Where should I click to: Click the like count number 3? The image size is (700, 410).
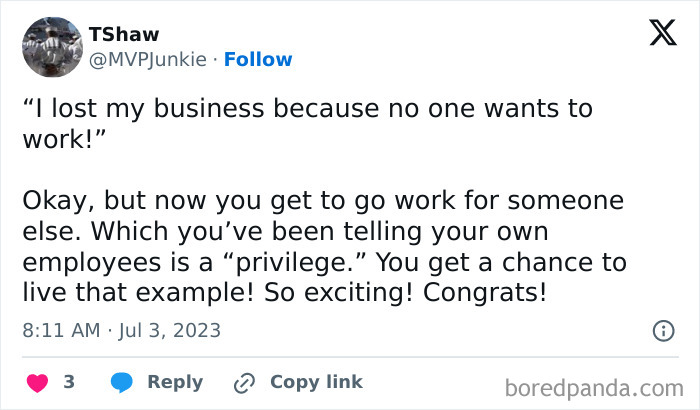click(x=69, y=382)
